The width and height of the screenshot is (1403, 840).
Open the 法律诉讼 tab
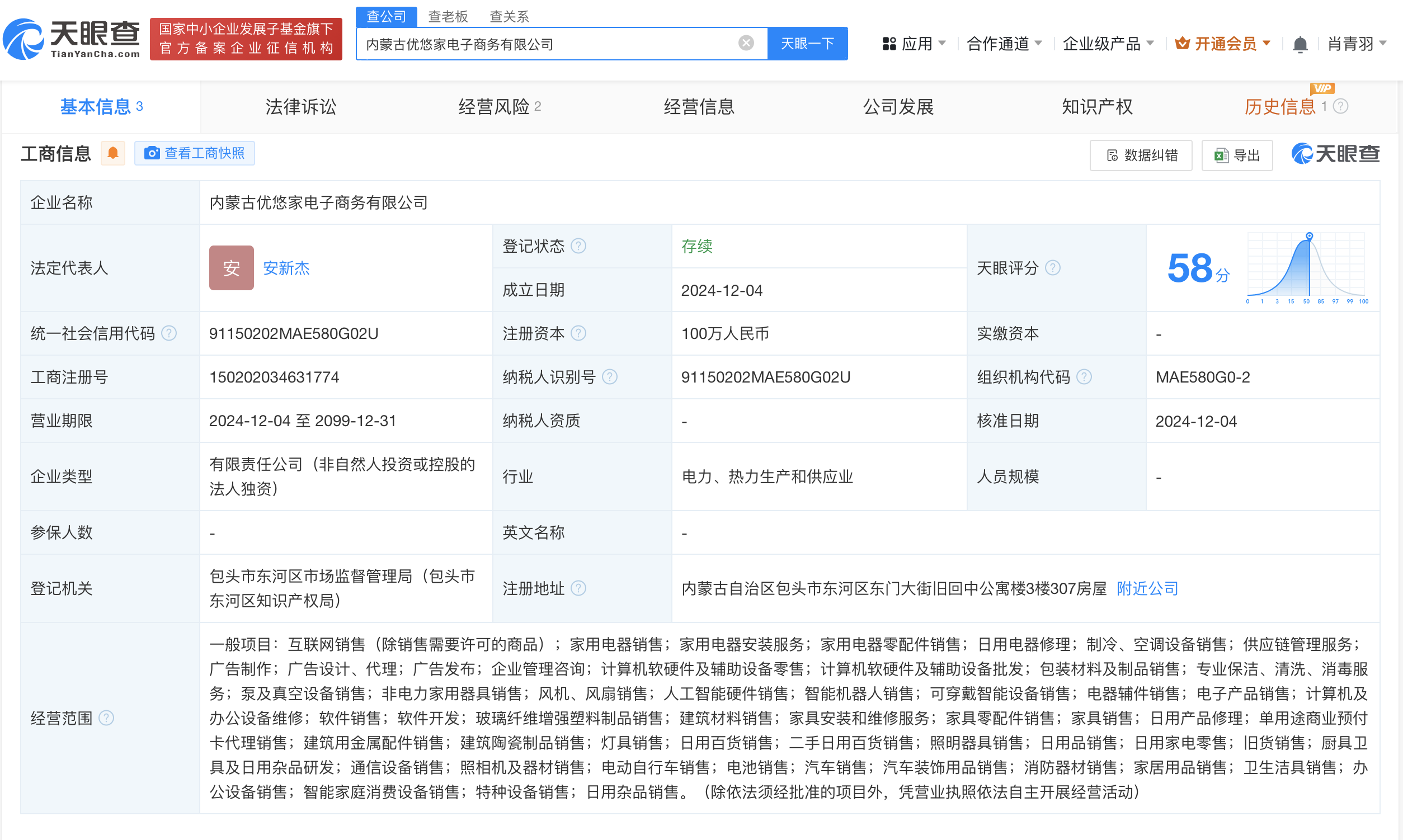pyautogui.click(x=300, y=106)
